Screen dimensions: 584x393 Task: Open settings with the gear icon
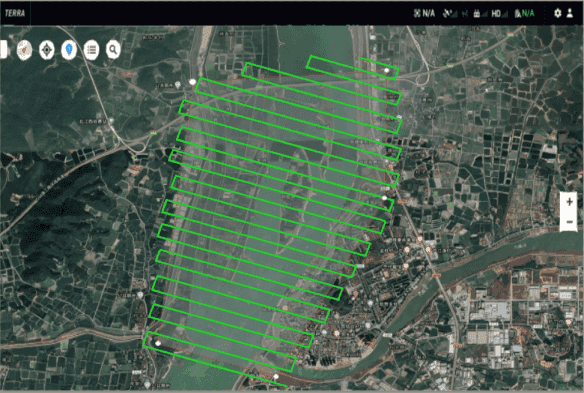557,13
